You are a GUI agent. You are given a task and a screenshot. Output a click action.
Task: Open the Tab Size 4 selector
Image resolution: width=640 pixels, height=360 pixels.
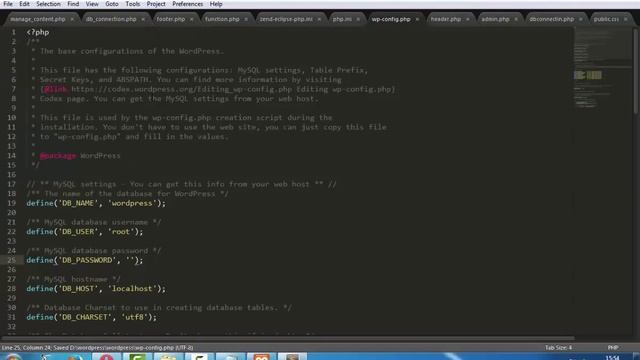point(558,348)
